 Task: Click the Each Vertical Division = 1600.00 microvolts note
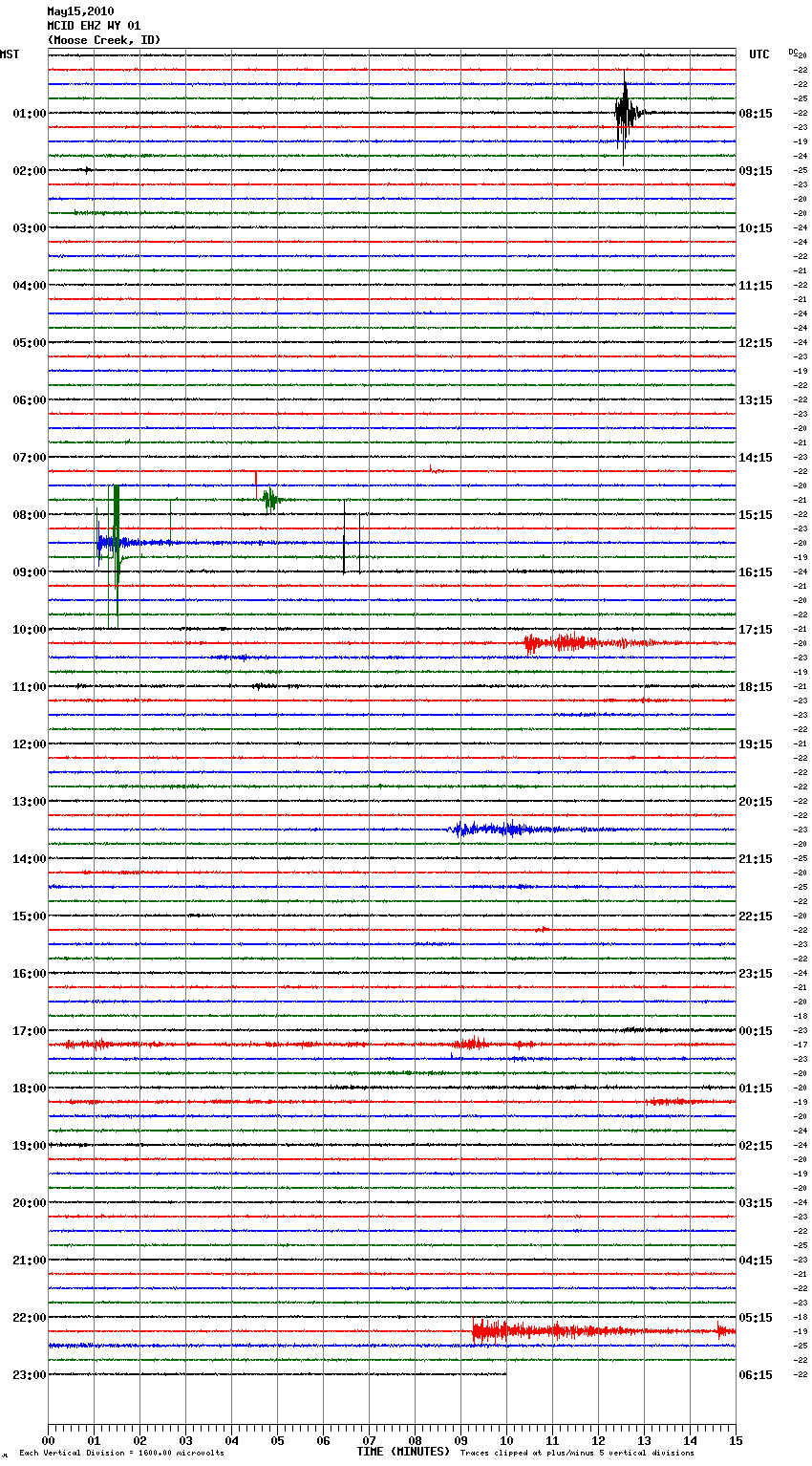(121, 1454)
